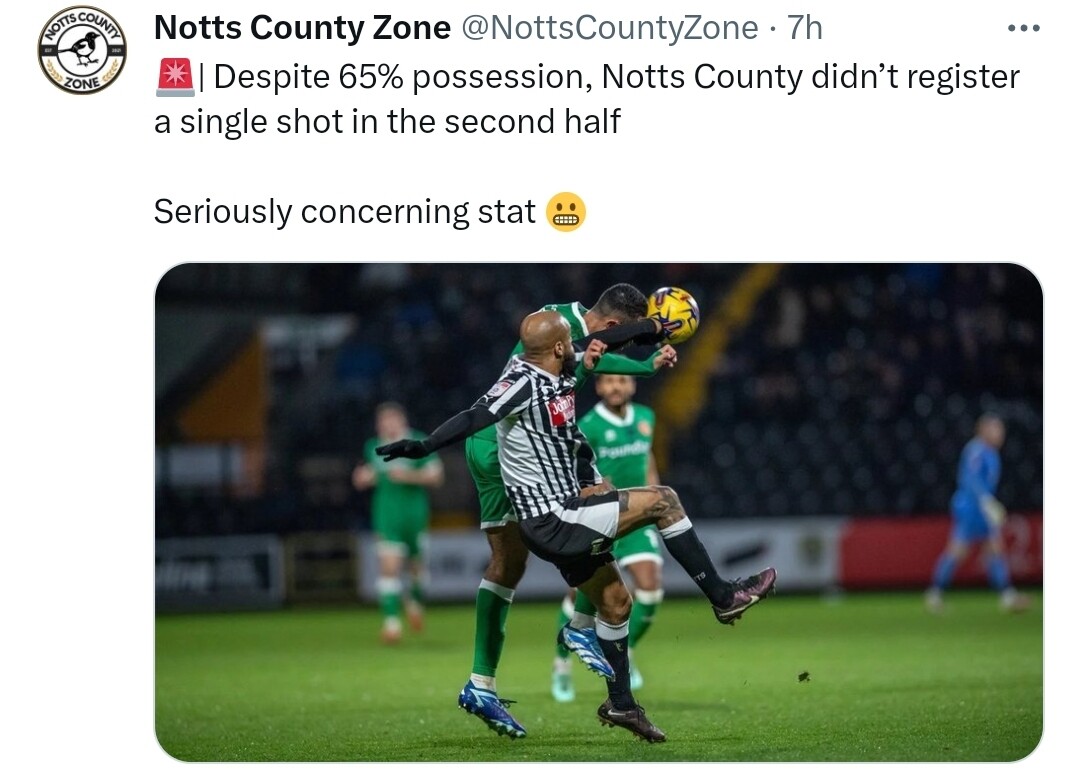Viewport: 1080px width, 784px height.
Task: Click the "a single shot in the second half" text
Action: [x=387, y=122]
